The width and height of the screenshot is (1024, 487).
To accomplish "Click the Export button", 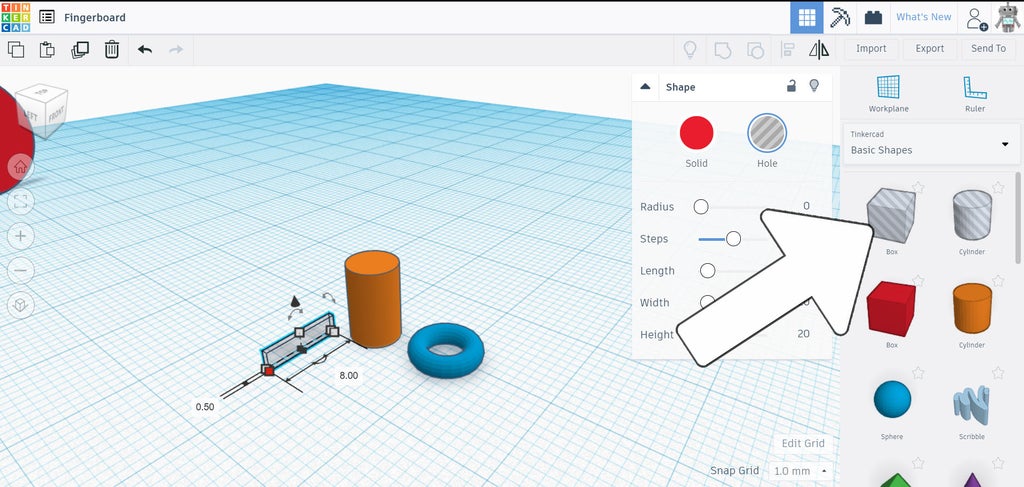I will pyautogui.click(x=929, y=49).
